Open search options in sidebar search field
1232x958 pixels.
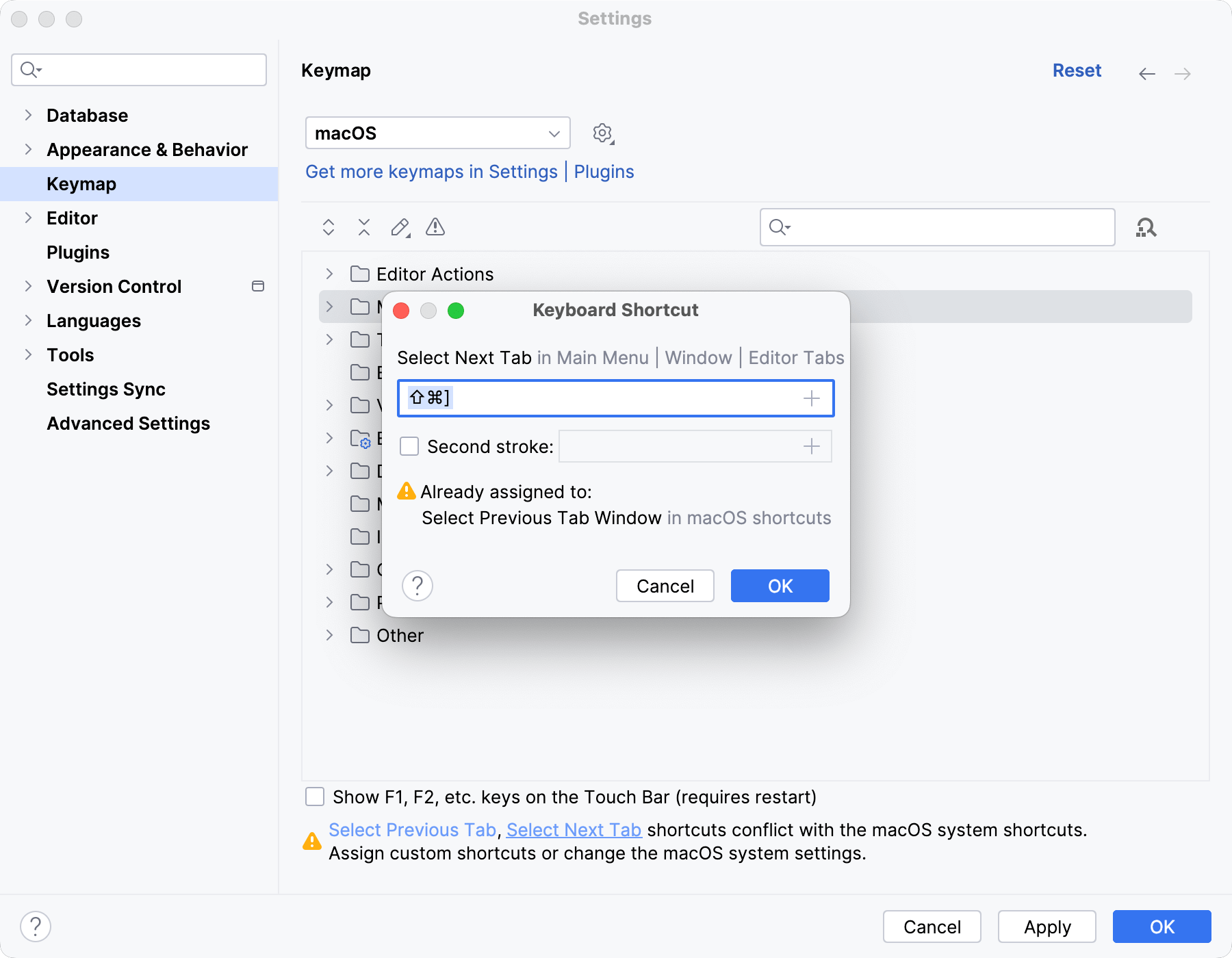tap(29, 69)
